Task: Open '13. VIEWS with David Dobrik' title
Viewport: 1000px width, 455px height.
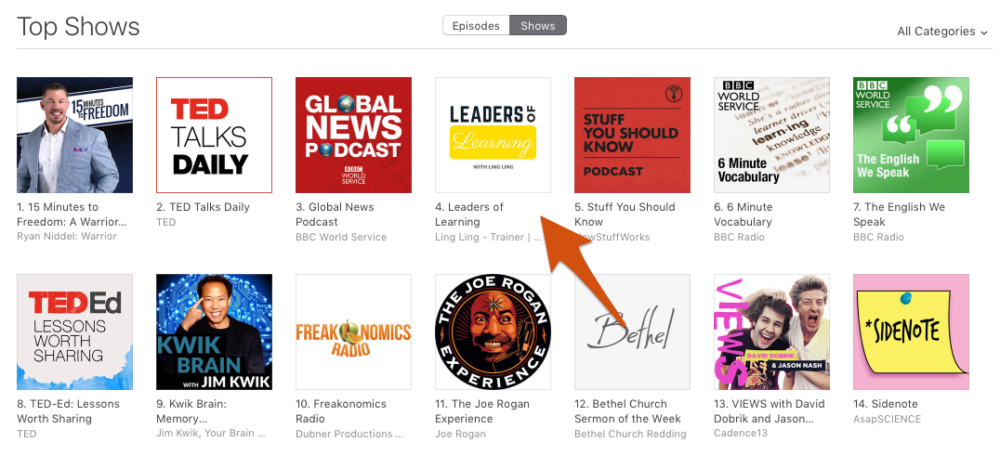Action: click(x=769, y=412)
